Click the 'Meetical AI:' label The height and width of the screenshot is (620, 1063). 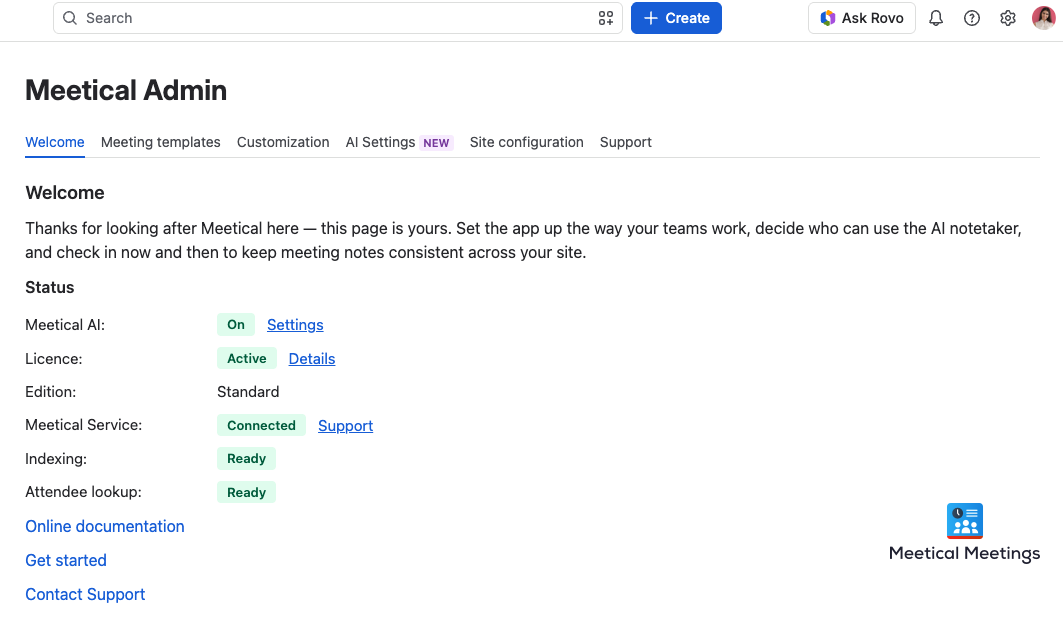pos(65,325)
